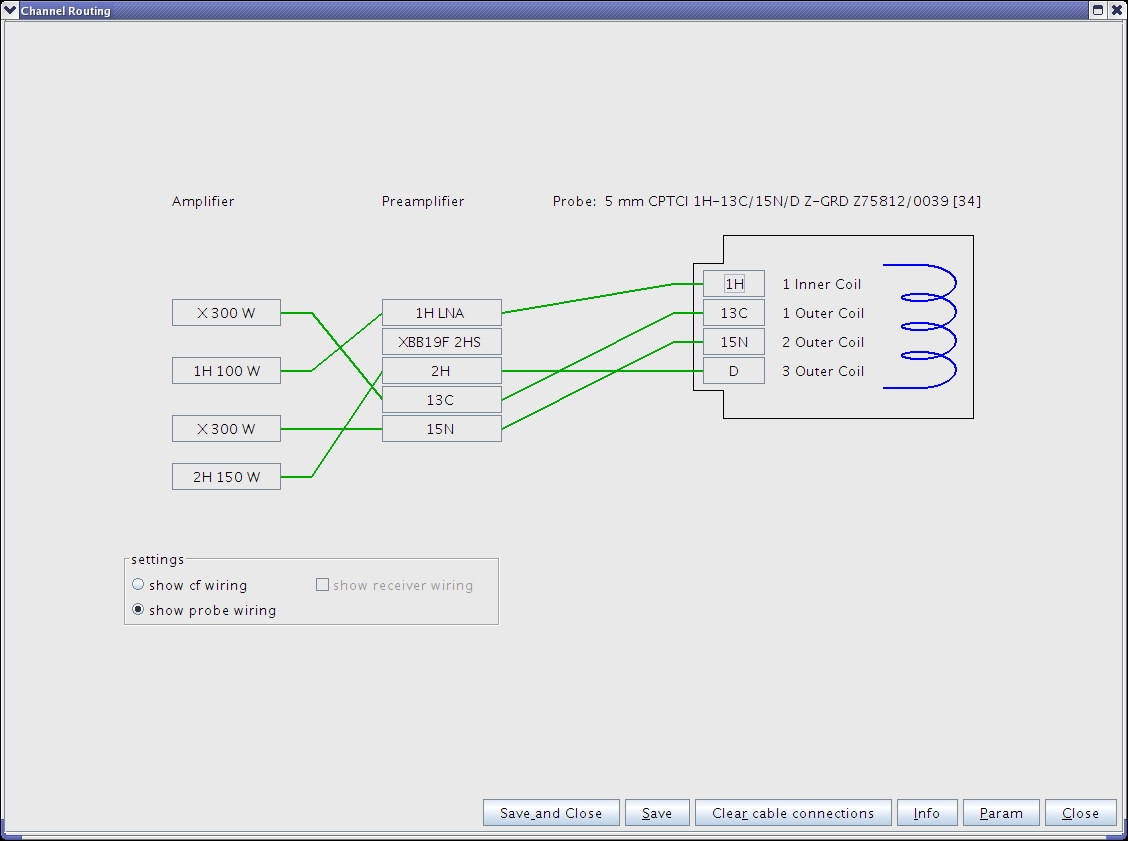Screen dimensions: 1128x841
Task: Click the Param button
Action: pos(1000,813)
